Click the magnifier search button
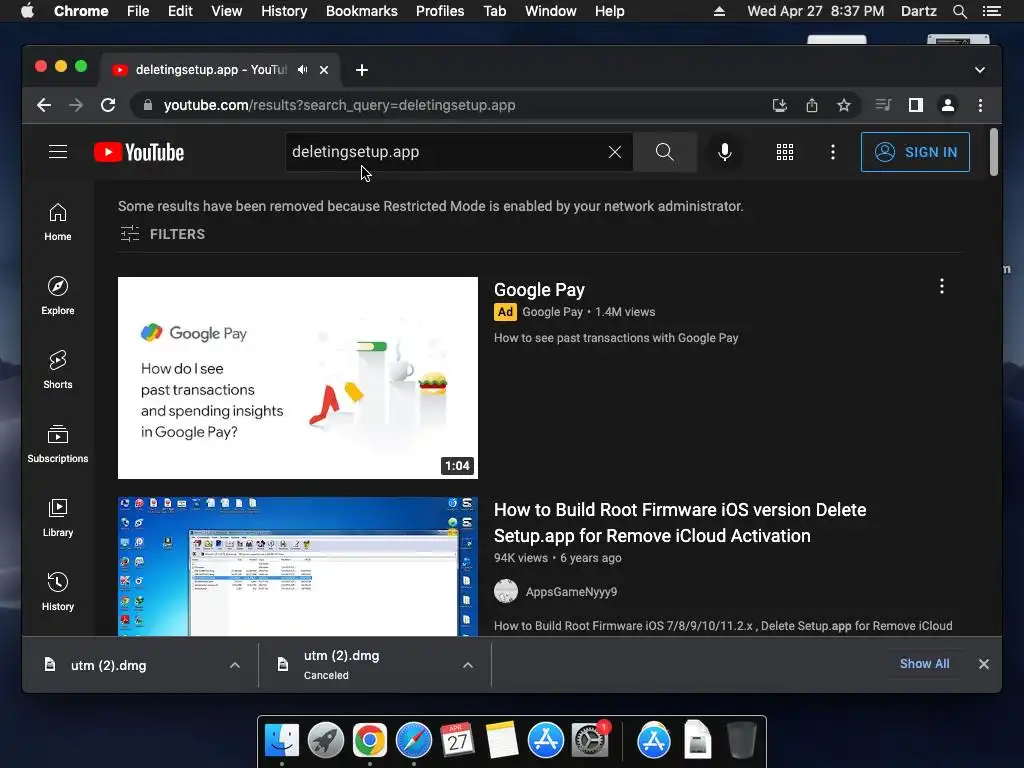Viewport: 1024px width, 768px height. pos(664,152)
